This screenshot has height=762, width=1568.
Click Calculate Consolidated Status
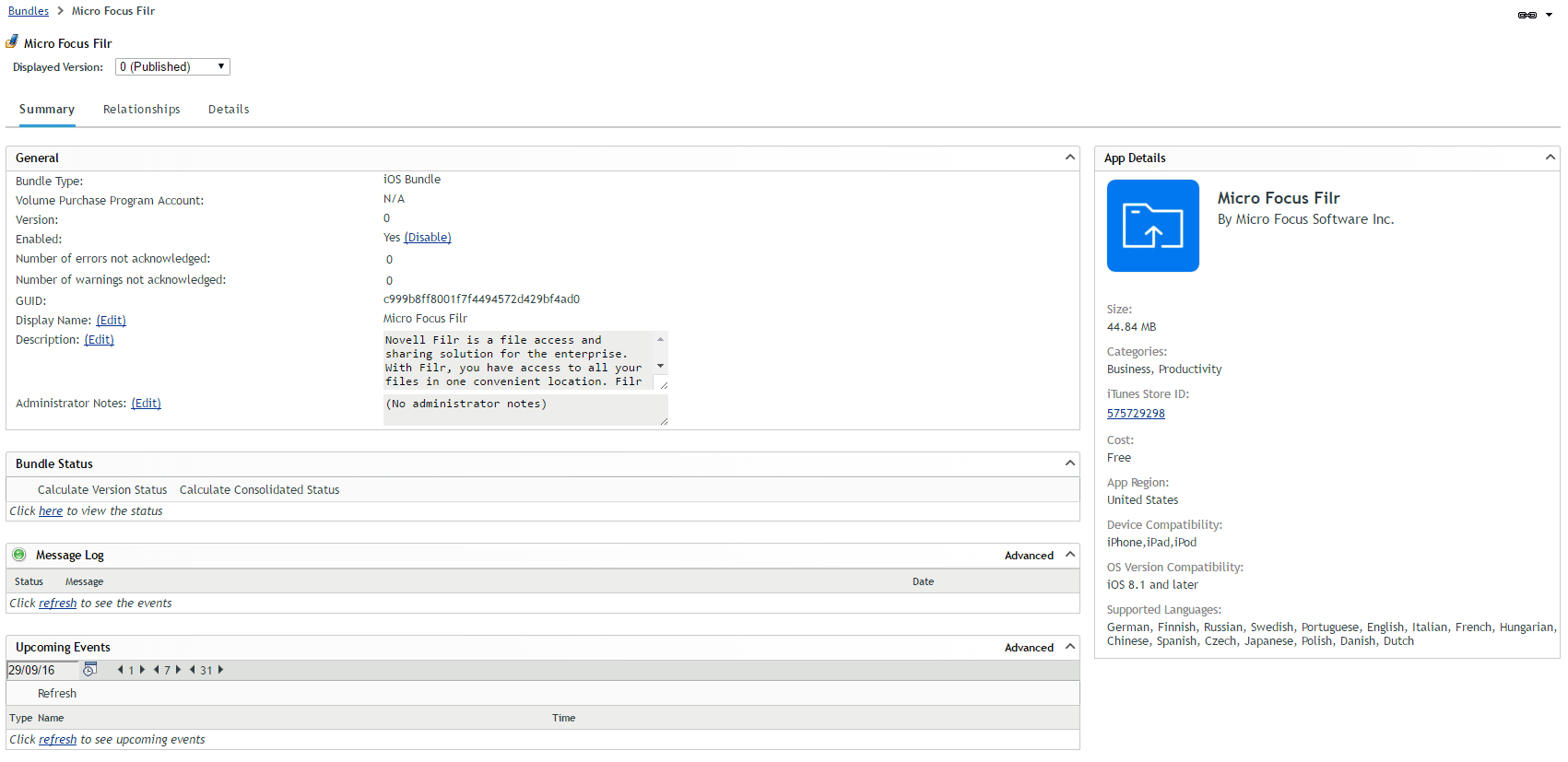click(x=259, y=490)
